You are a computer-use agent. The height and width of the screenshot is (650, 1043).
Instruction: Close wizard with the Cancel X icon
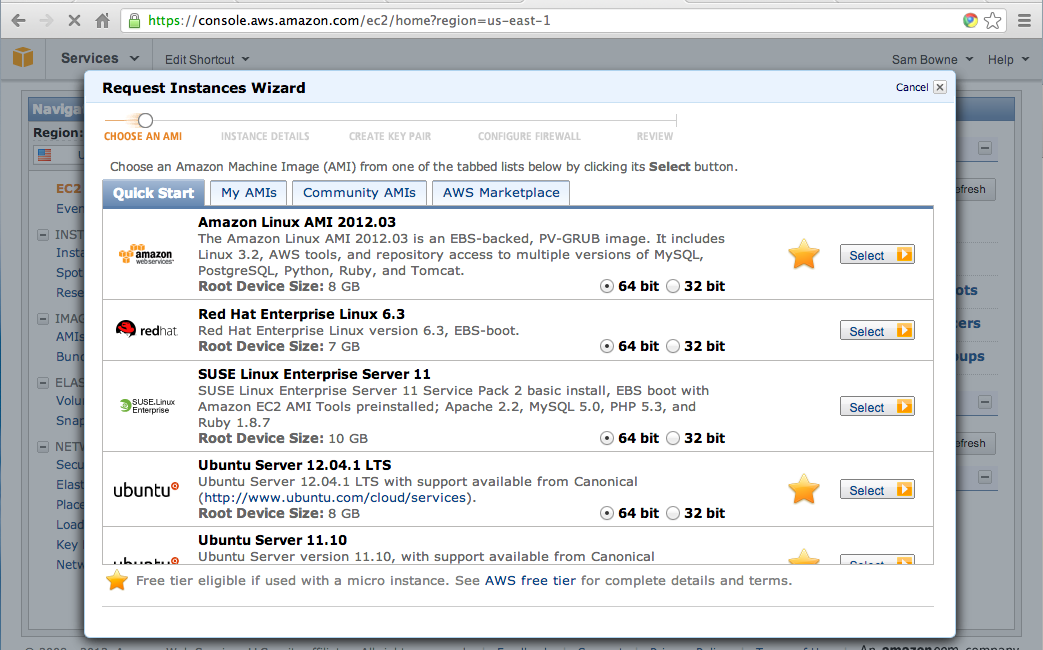940,87
